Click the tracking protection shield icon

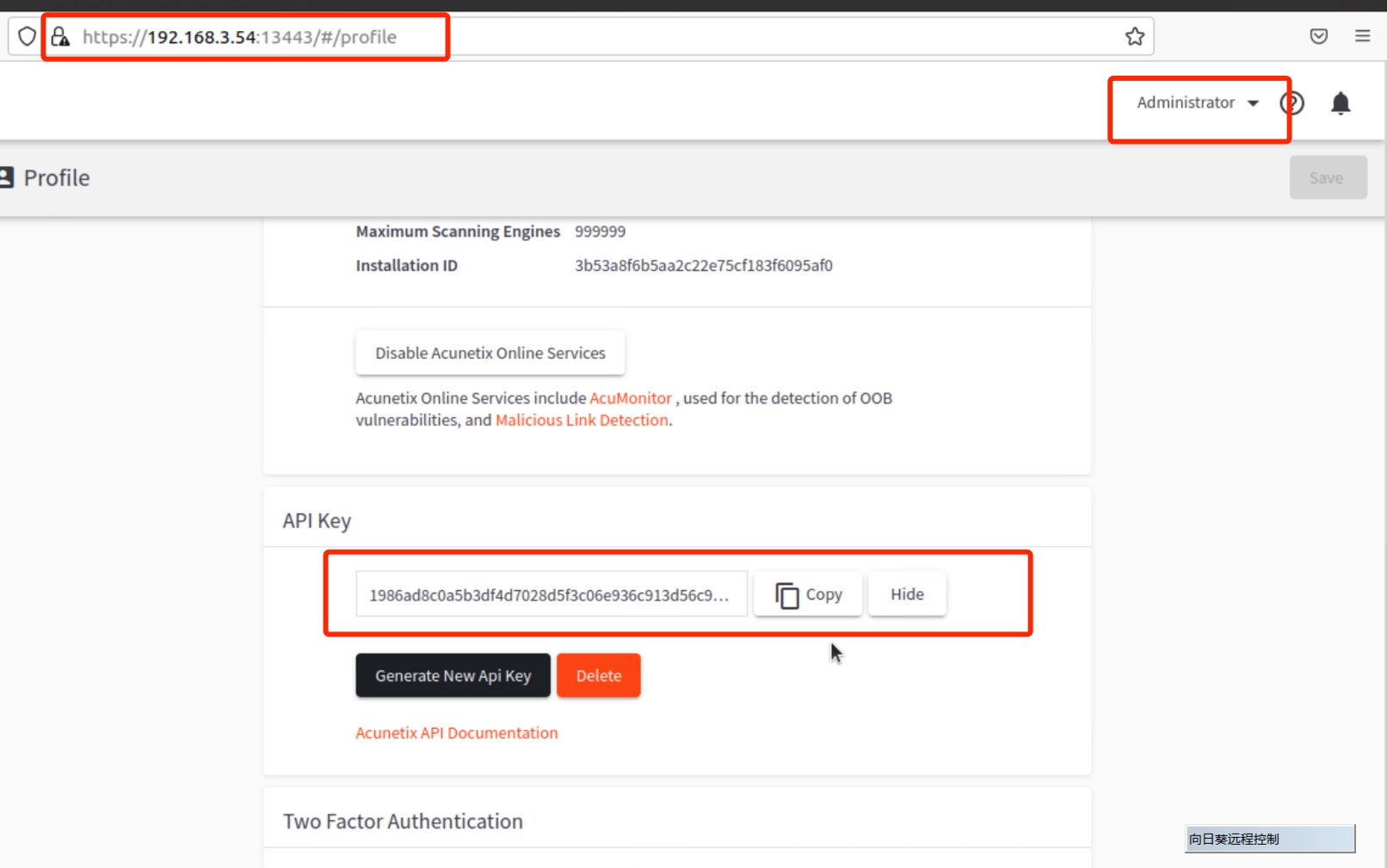pos(27,36)
